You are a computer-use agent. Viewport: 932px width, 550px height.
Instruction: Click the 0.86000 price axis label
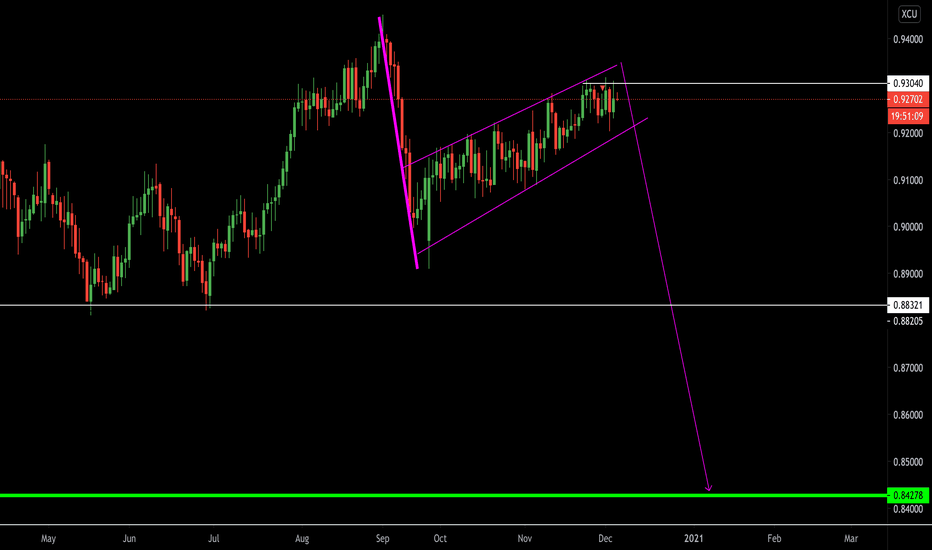coord(908,415)
